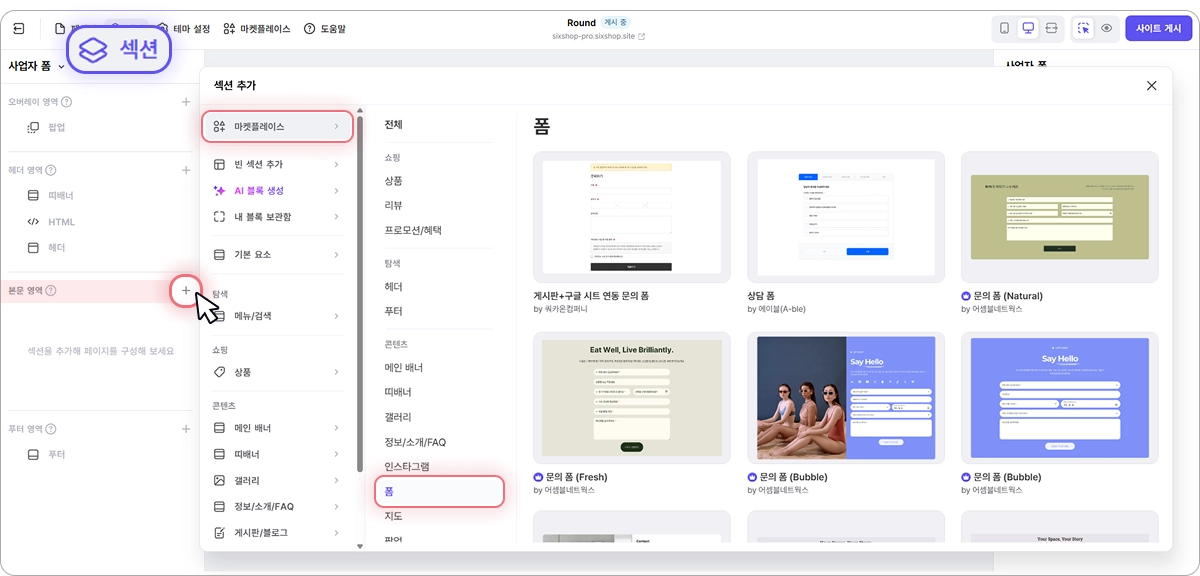The height and width of the screenshot is (576, 1200).
Task: Click the help icon next to 헤더 영역
Action: pyautogui.click(x=51, y=170)
